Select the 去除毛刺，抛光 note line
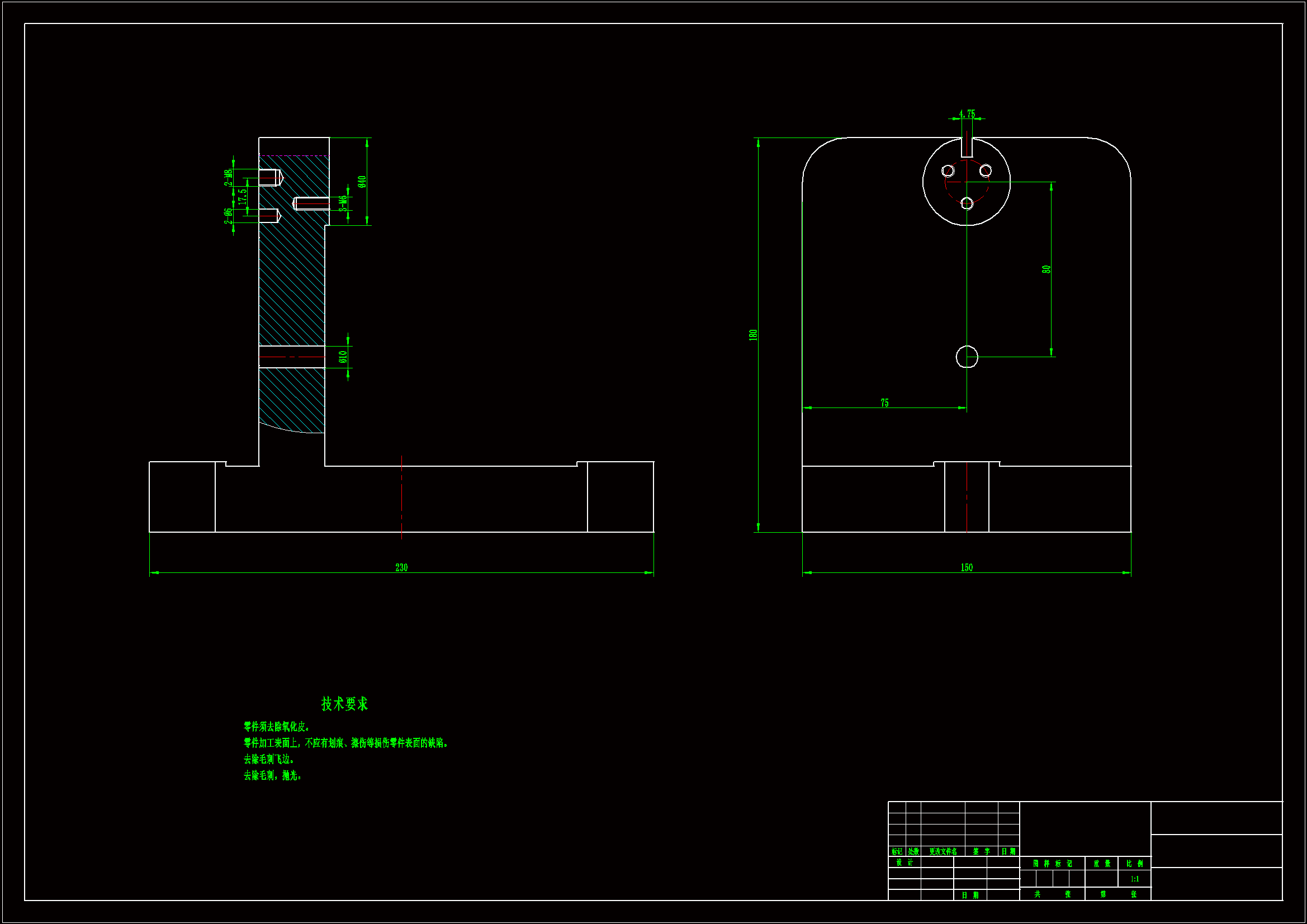 click(273, 775)
